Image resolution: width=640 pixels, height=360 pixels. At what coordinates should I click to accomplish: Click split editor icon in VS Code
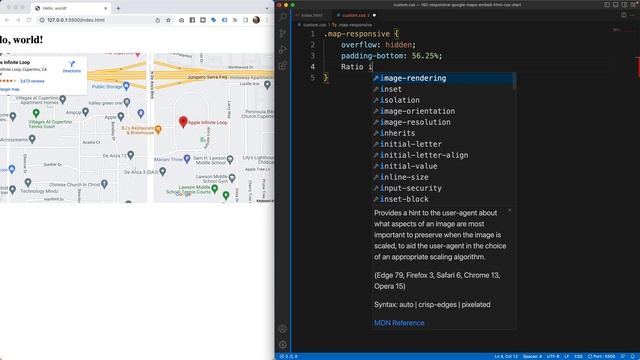(x=624, y=15)
